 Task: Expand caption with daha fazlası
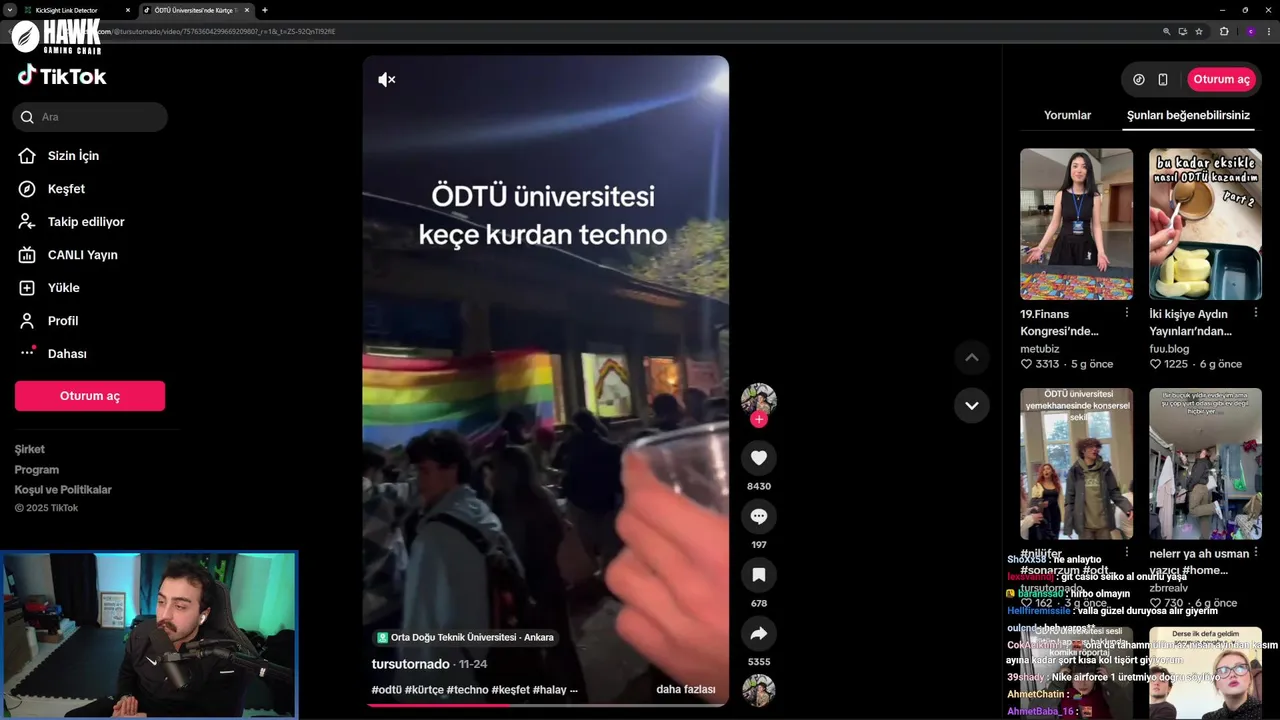click(x=686, y=689)
